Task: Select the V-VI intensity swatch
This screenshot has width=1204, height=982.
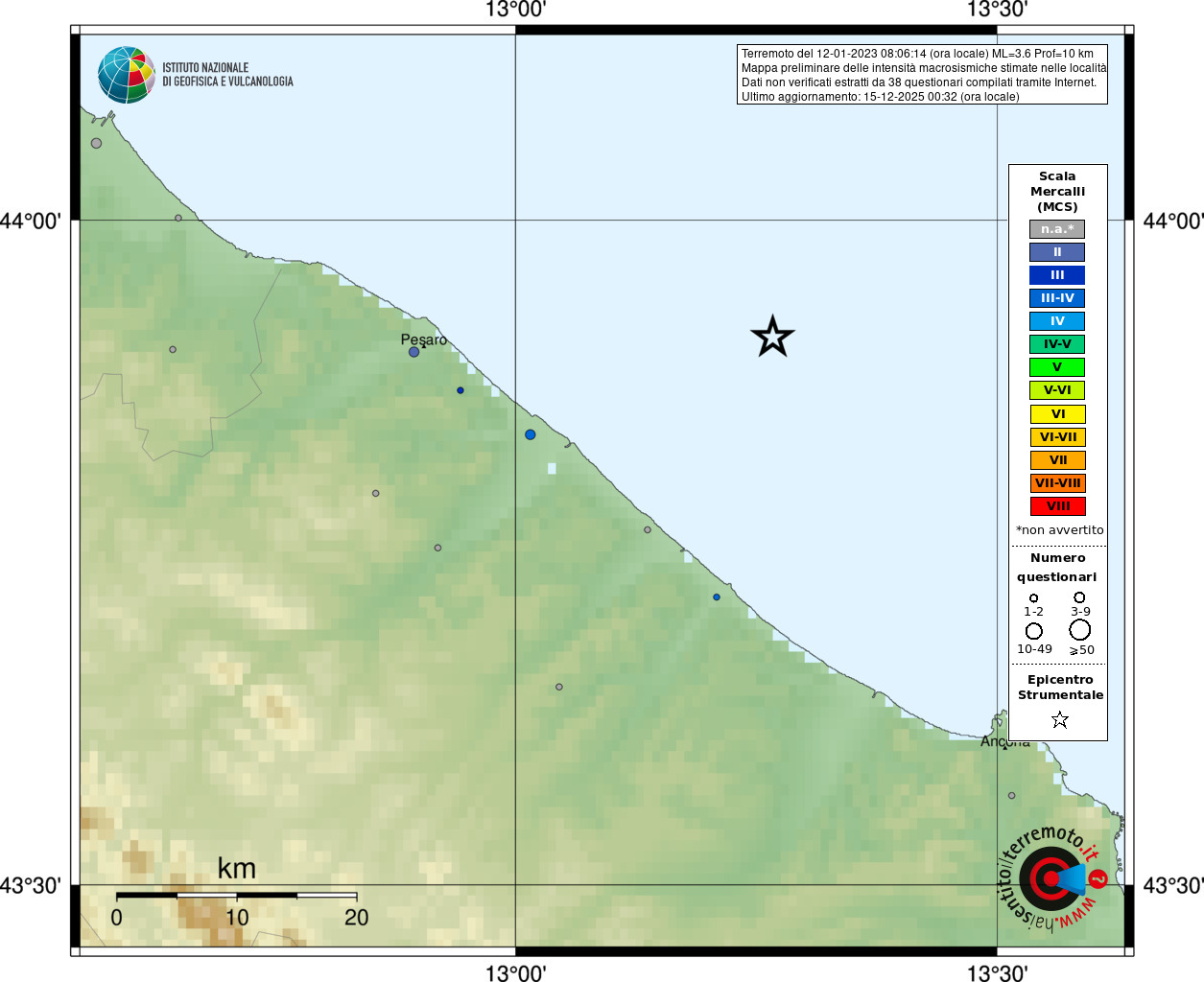Action: (1057, 390)
